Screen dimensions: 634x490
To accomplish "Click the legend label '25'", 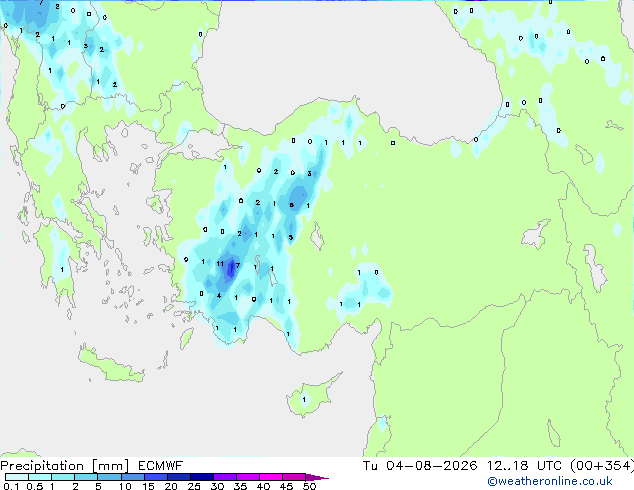I will [x=194, y=486].
